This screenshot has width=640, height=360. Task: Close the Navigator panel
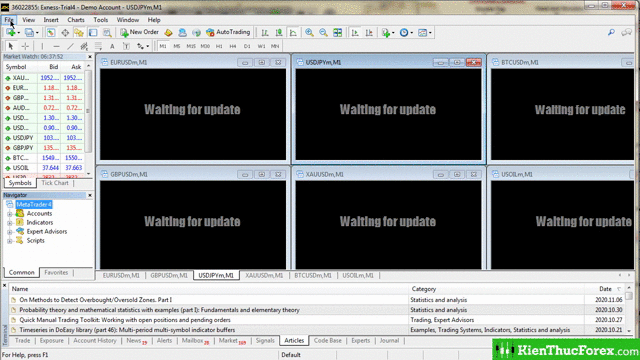90,196
